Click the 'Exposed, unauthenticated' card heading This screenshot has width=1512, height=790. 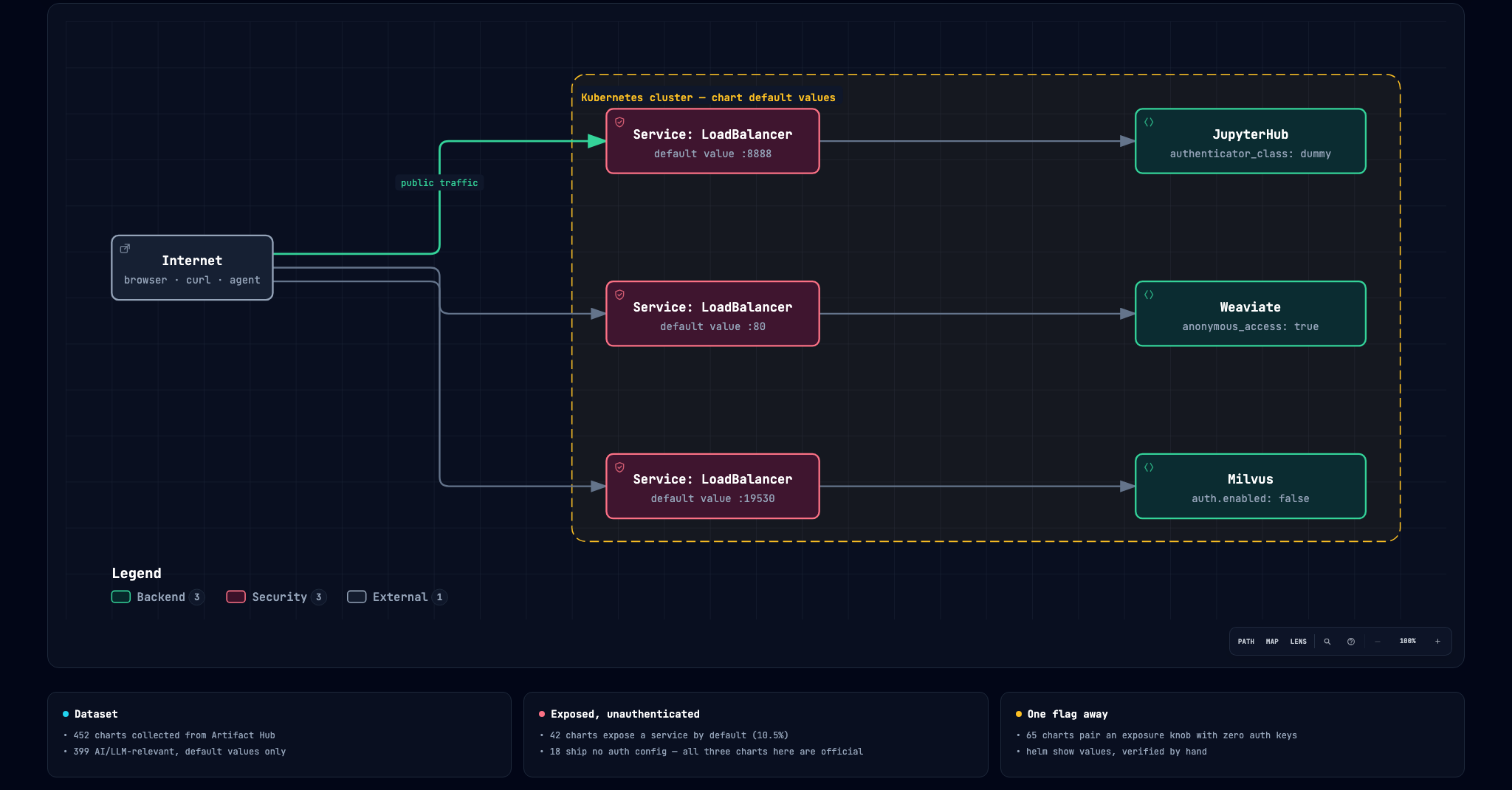point(625,714)
